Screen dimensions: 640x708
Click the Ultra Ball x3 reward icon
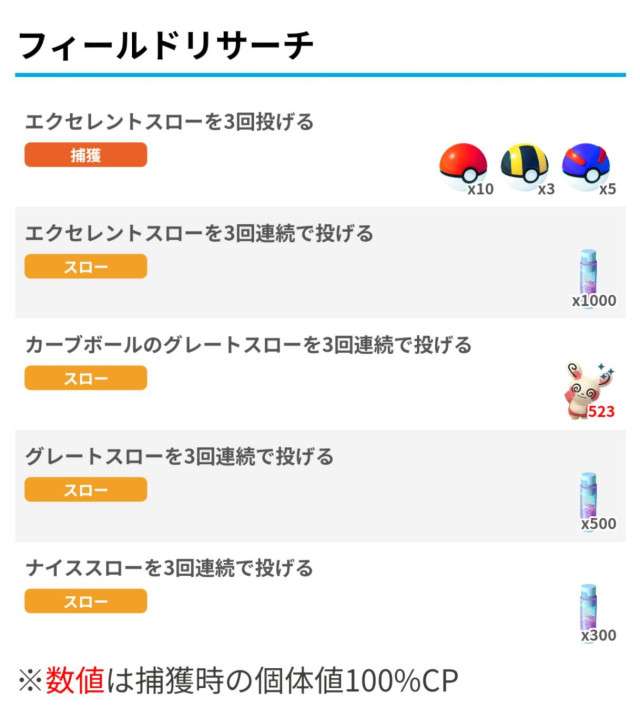click(523, 165)
